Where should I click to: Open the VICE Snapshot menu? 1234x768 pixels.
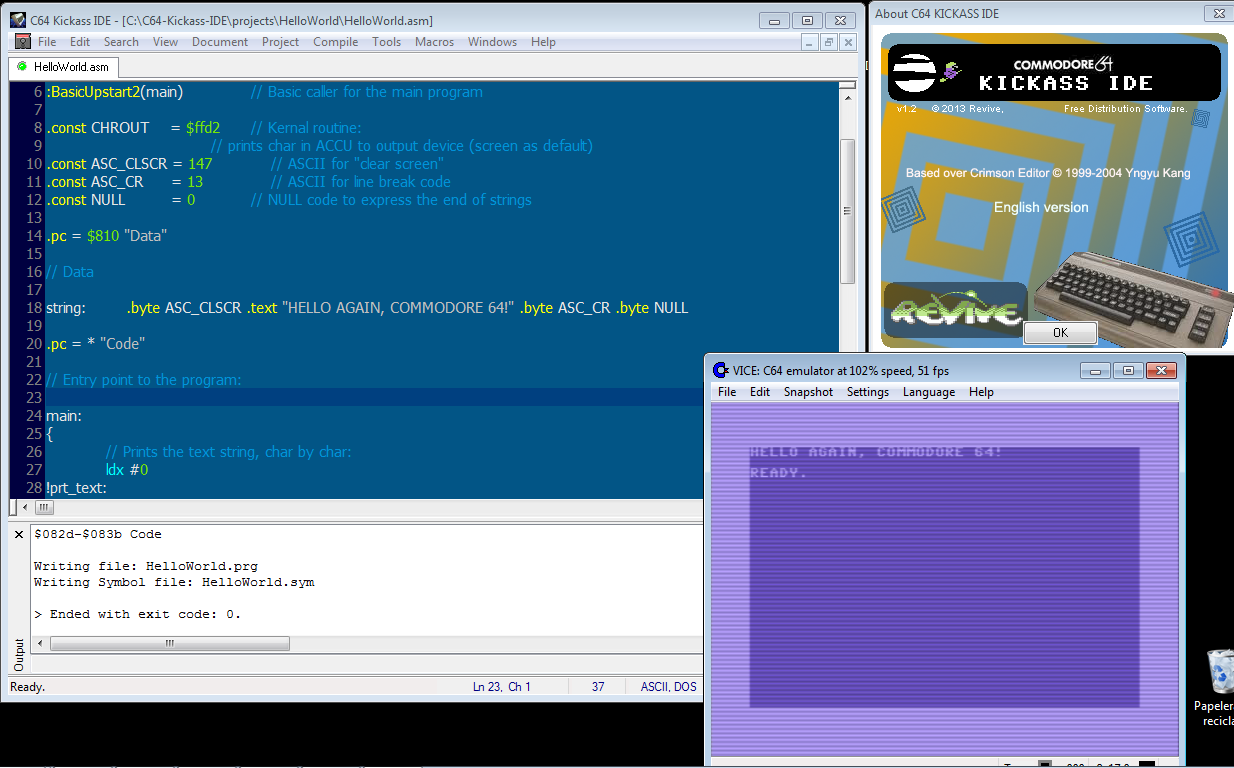click(808, 392)
